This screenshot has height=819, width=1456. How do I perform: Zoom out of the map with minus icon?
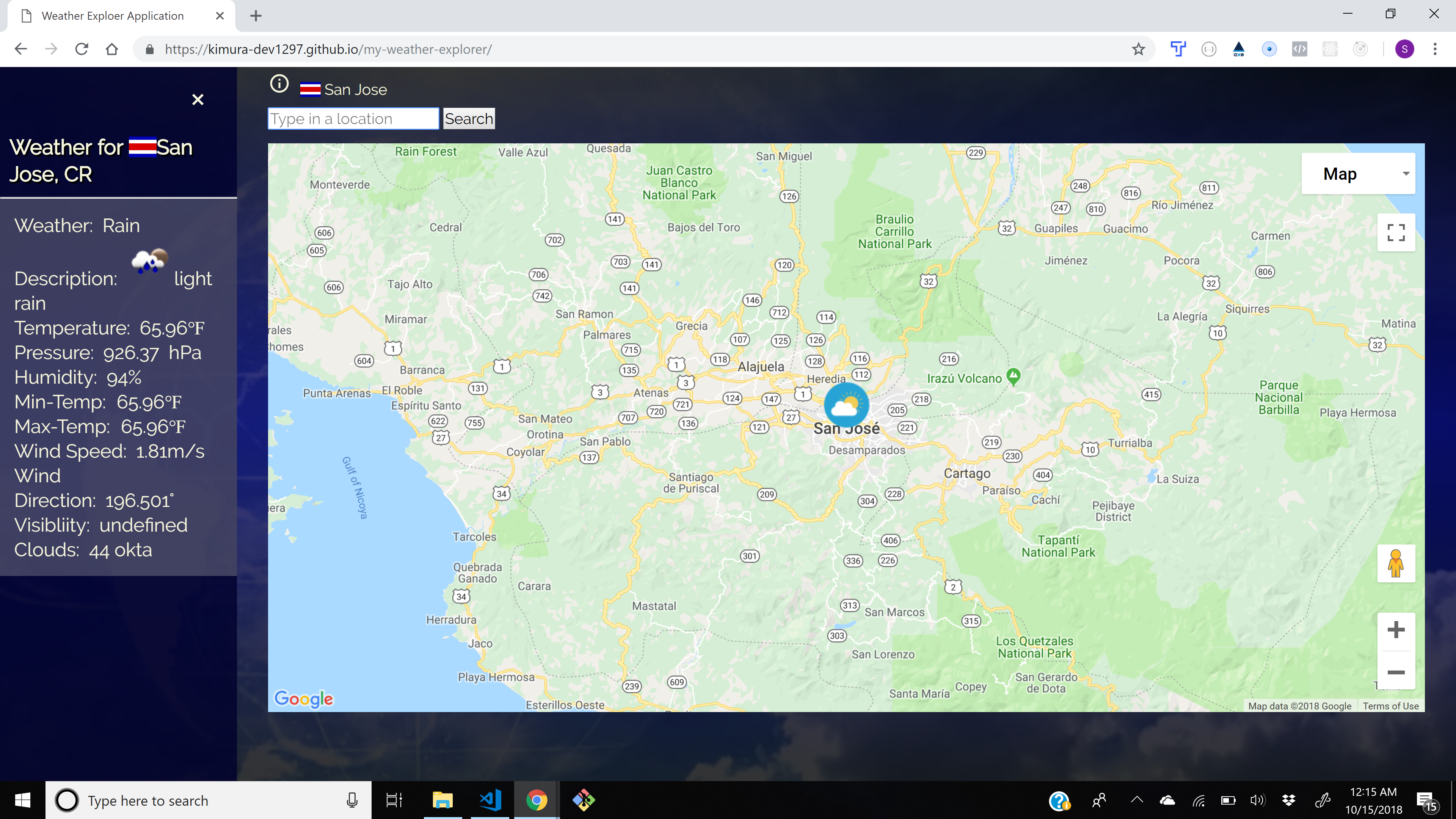tap(1396, 673)
